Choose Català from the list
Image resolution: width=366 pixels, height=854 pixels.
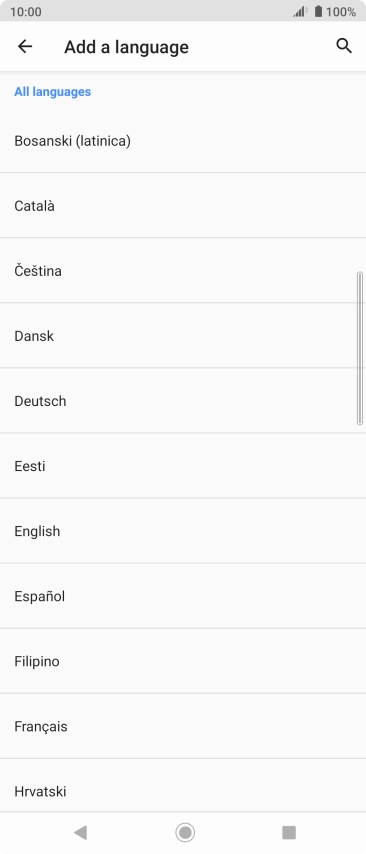(183, 205)
